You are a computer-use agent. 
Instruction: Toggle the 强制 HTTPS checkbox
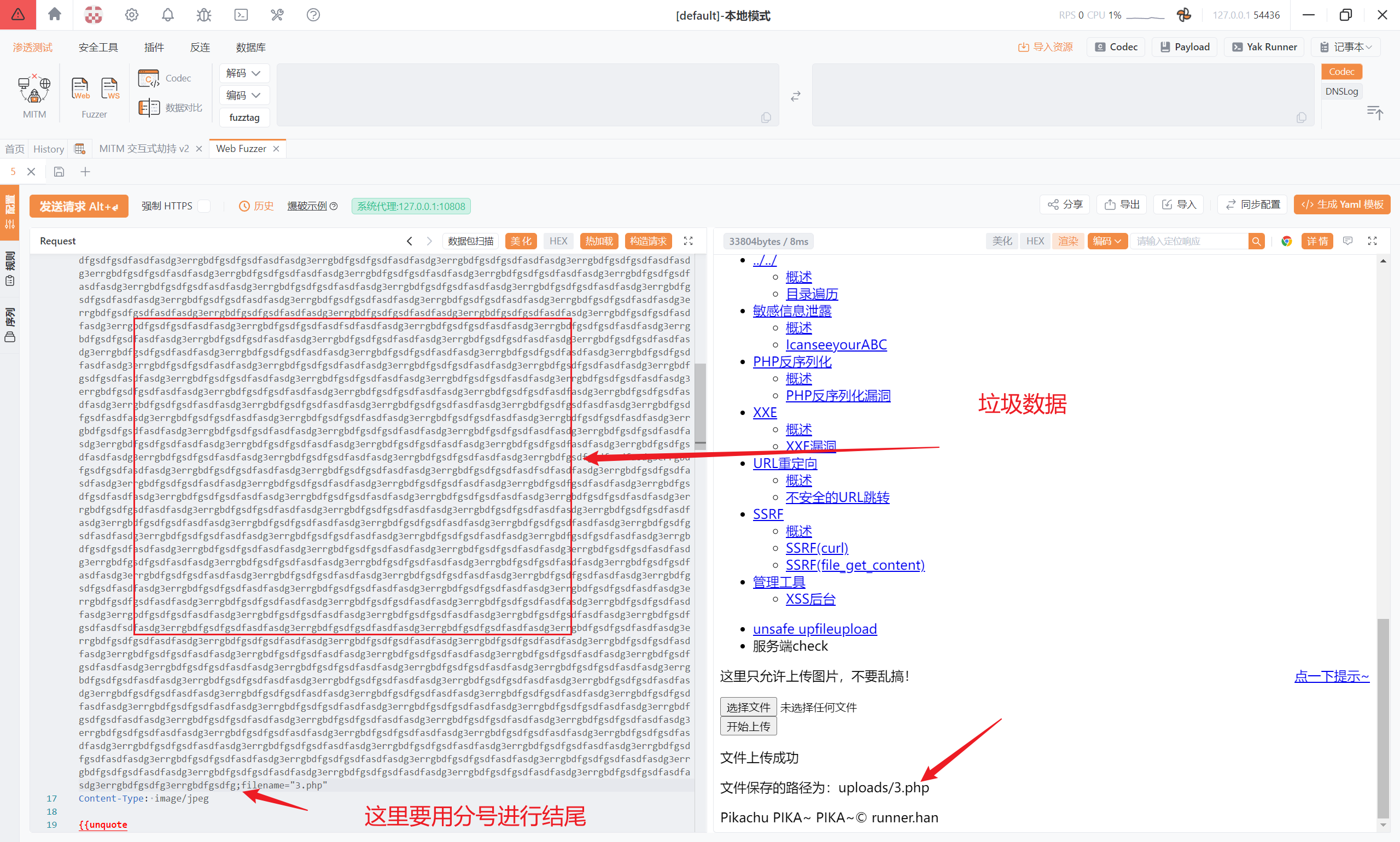[x=205, y=206]
